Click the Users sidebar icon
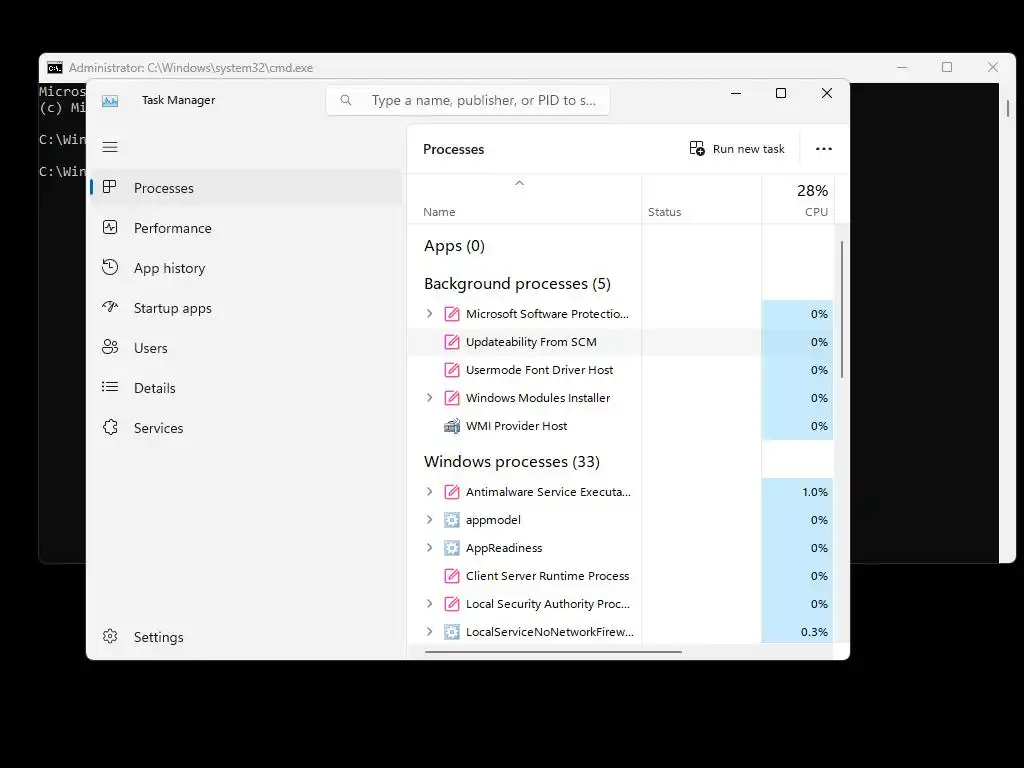The width and height of the screenshot is (1024, 768). [110, 347]
